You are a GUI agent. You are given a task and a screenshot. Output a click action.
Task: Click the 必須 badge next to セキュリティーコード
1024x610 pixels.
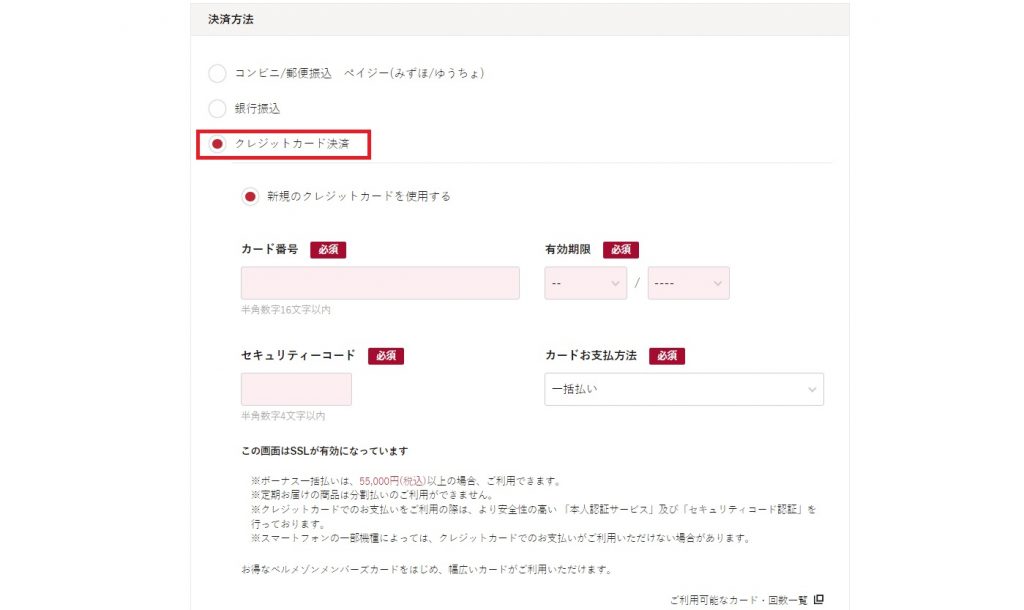[x=386, y=356]
